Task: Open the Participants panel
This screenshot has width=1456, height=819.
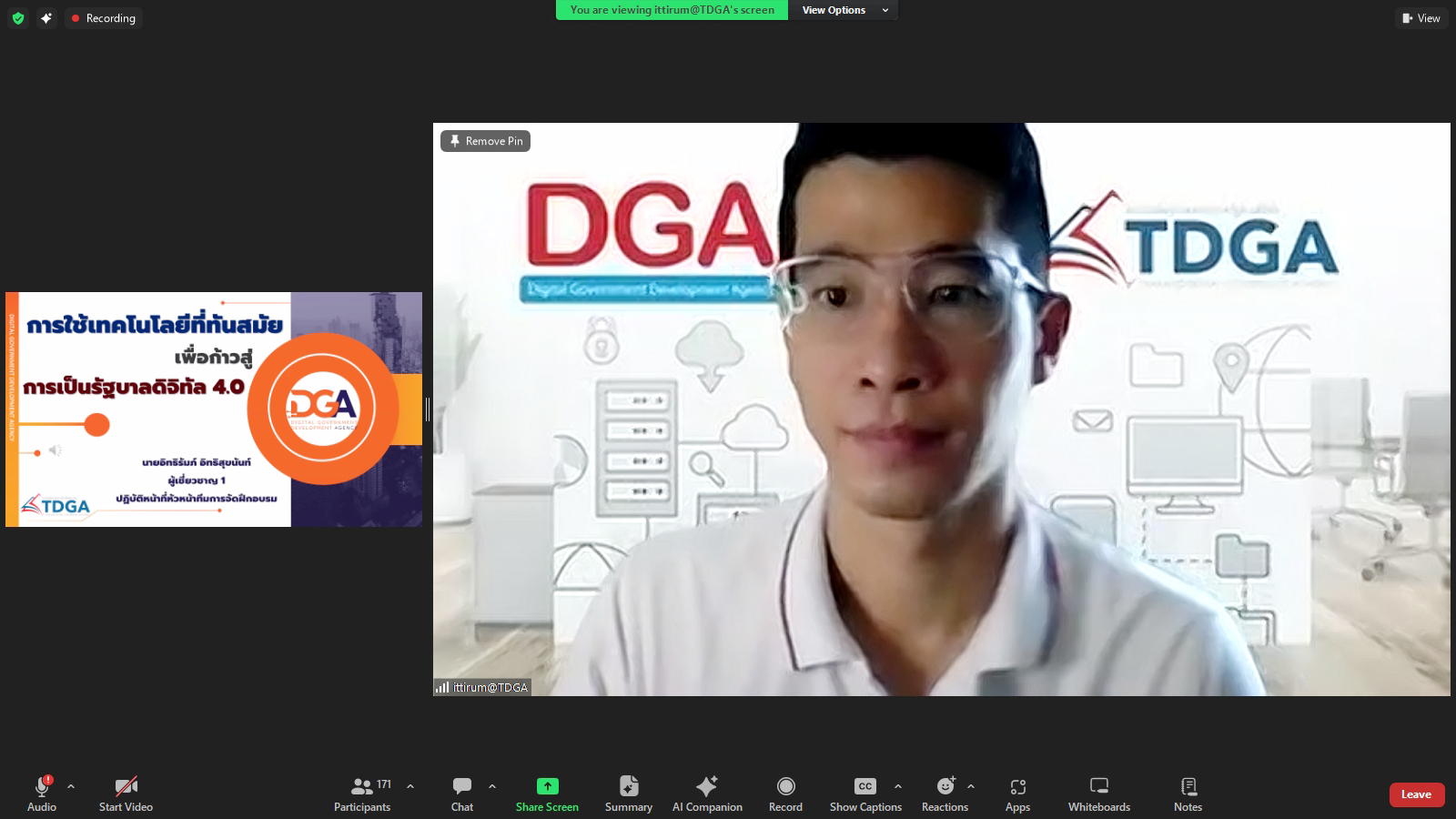Action: 362,794
